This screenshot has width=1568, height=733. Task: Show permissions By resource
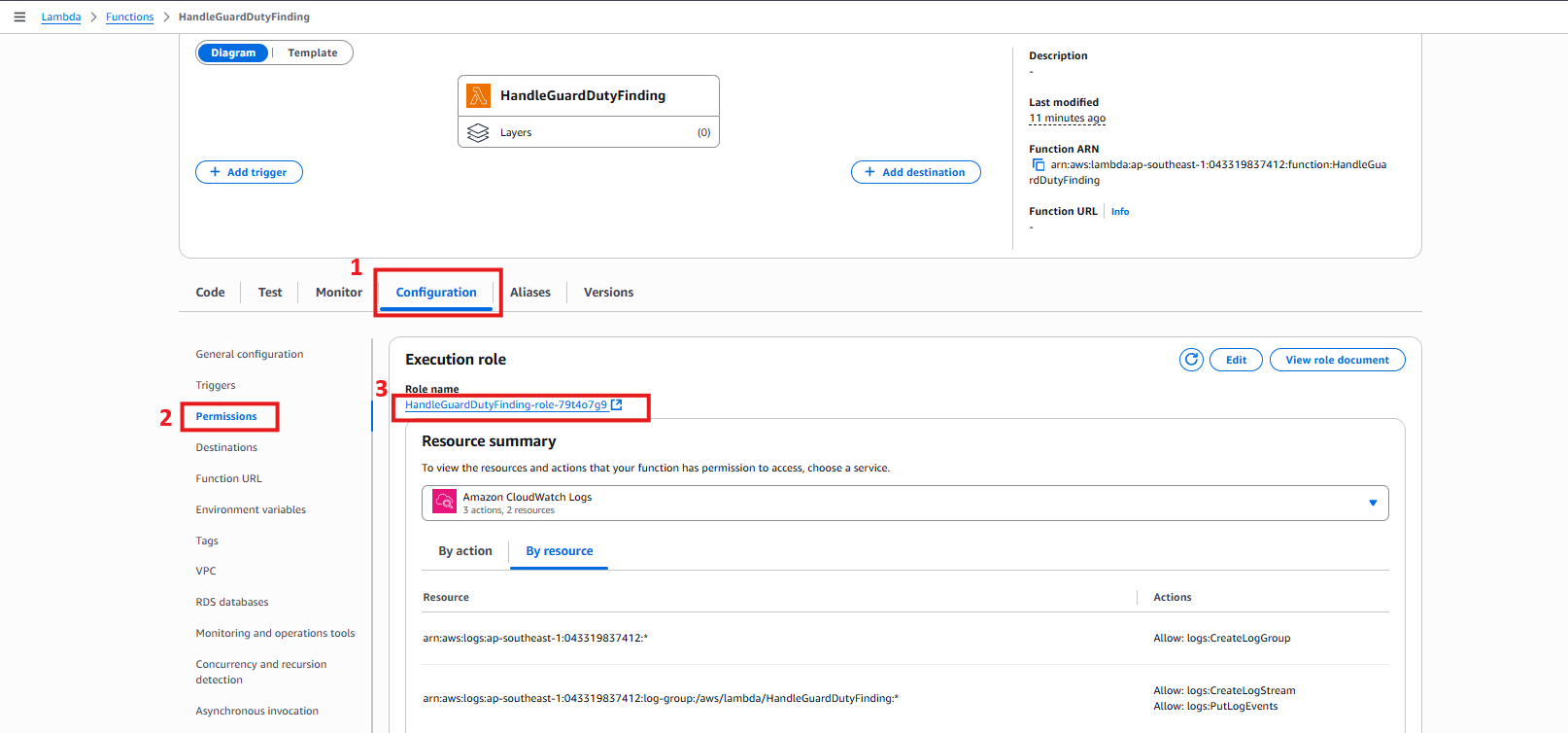pyautogui.click(x=560, y=550)
